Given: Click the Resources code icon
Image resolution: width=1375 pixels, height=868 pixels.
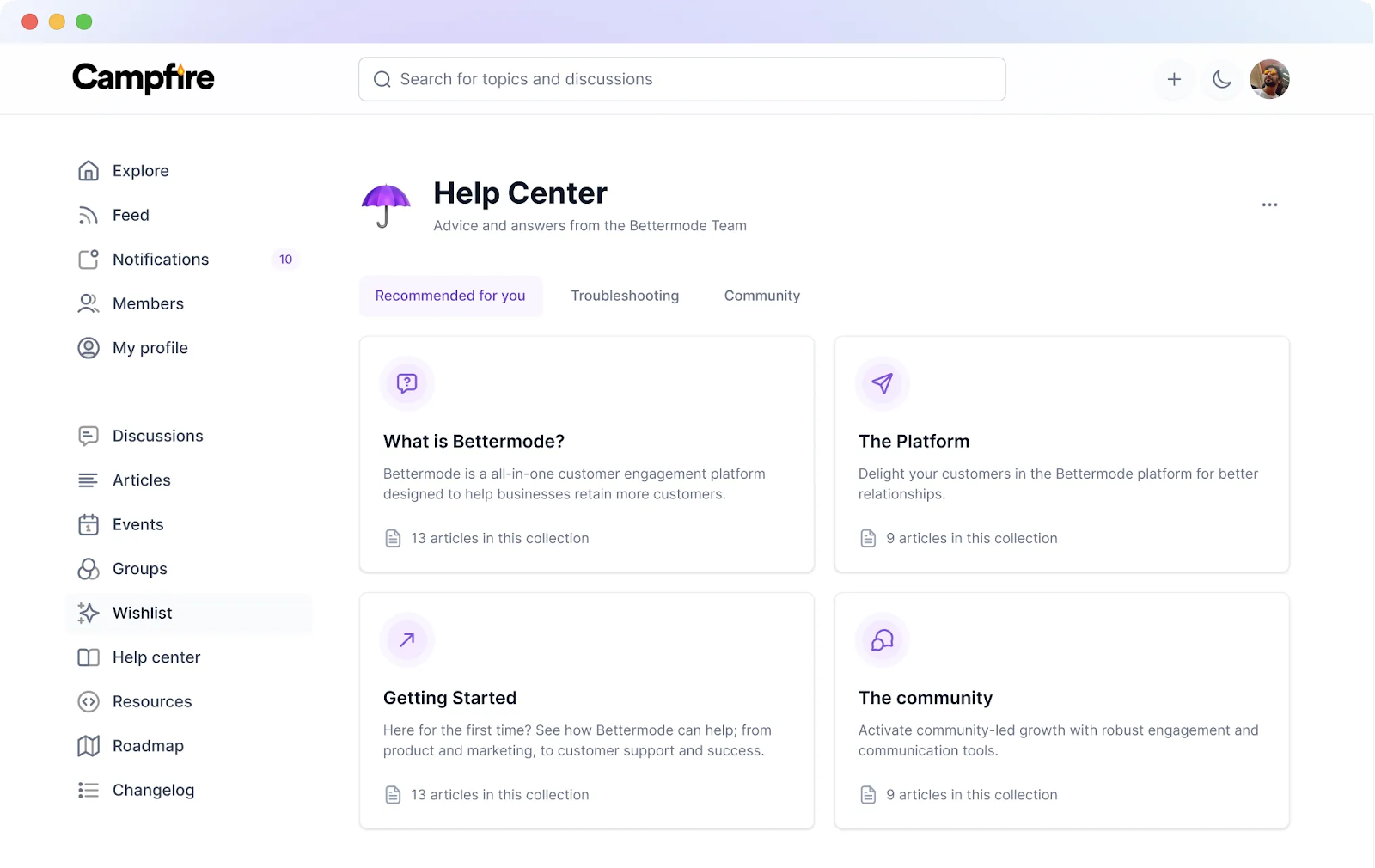Looking at the screenshot, I should pos(89,701).
